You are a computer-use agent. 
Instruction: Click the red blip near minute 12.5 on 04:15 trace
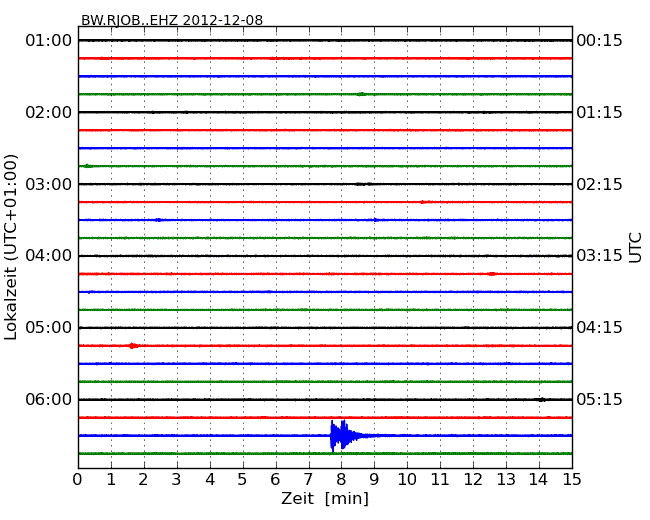(x=492, y=274)
